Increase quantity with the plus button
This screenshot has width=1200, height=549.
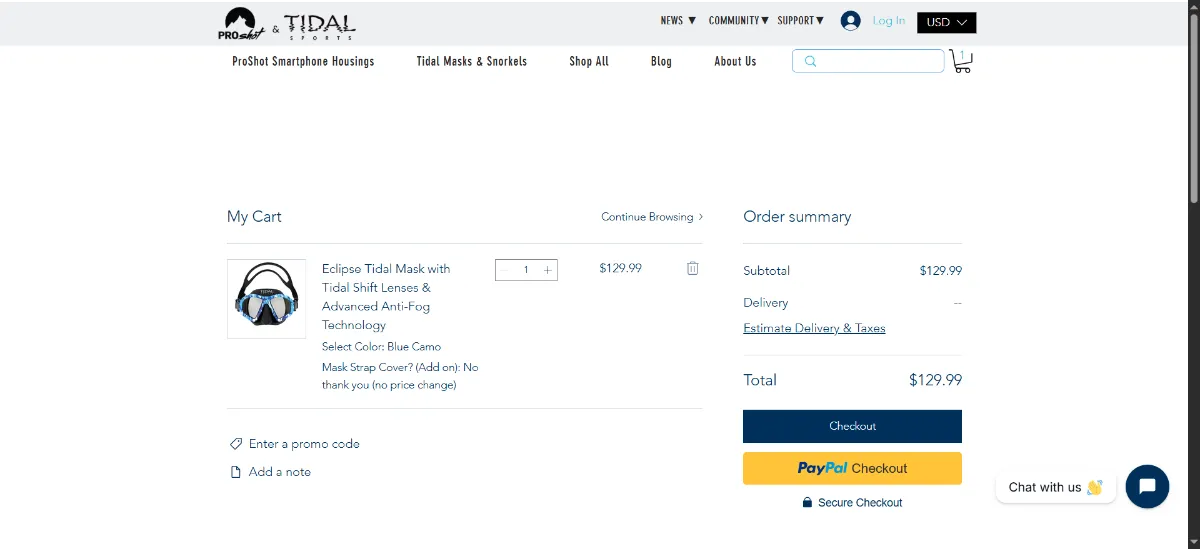pos(547,270)
